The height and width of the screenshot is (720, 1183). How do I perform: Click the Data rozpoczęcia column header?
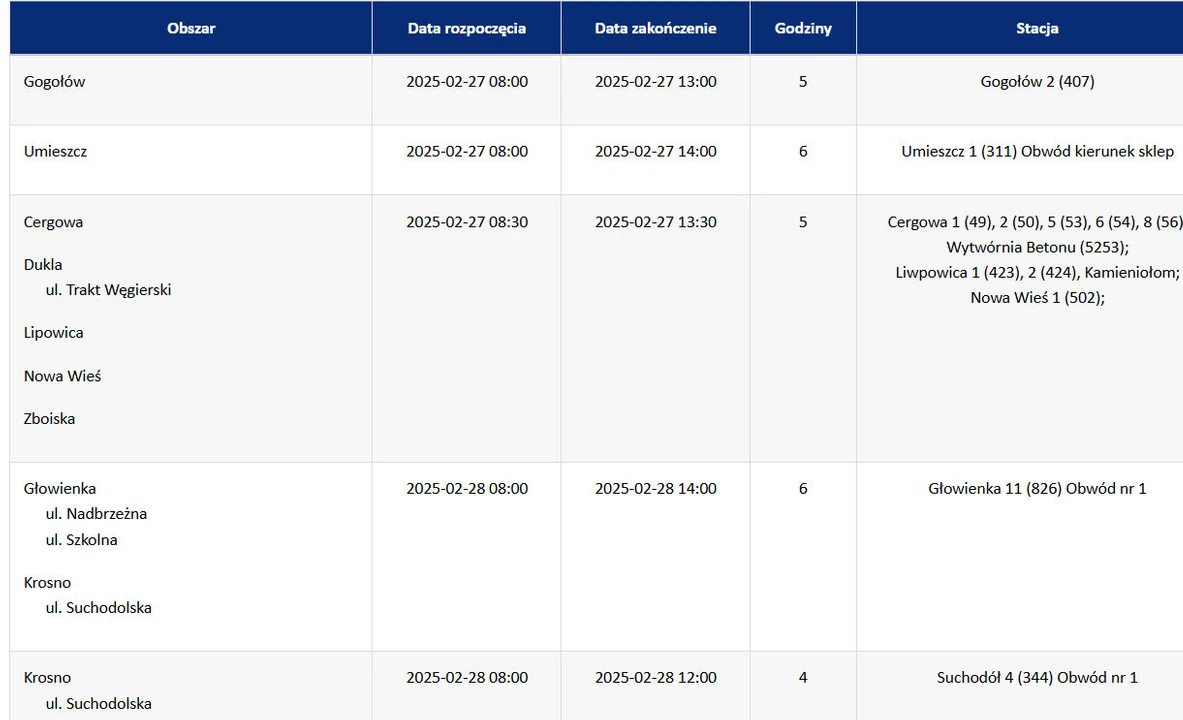pyautogui.click(x=466, y=28)
